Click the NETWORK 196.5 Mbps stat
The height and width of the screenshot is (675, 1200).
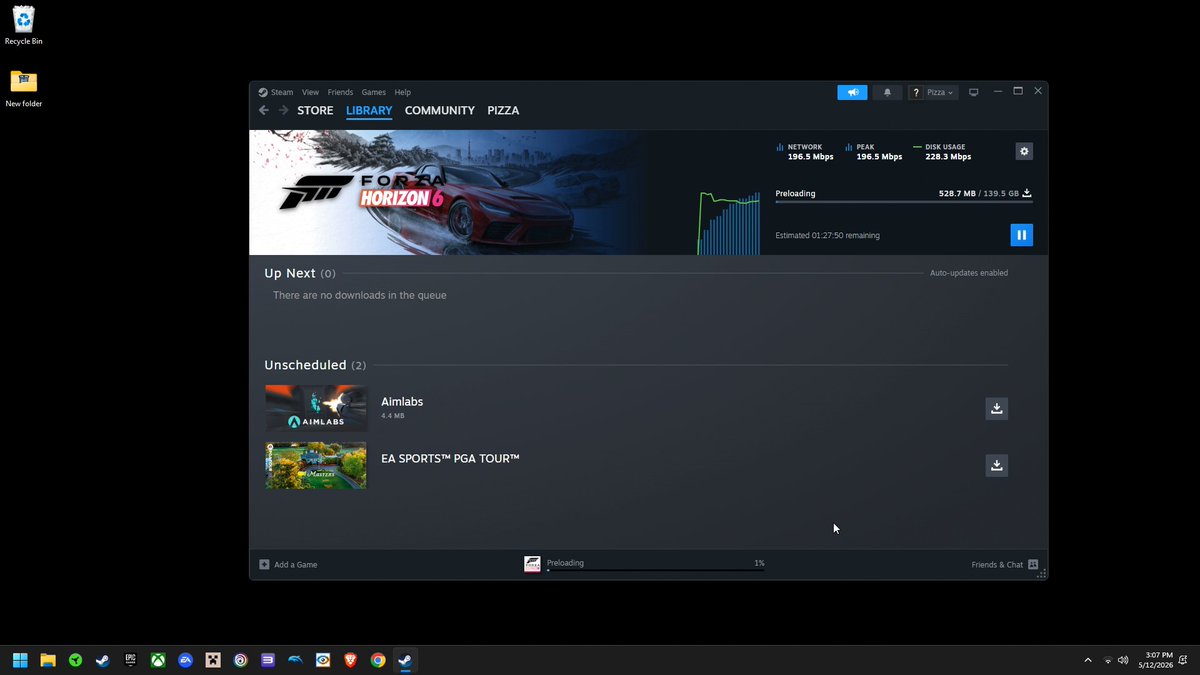pyautogui.click(x=805, y=152)
